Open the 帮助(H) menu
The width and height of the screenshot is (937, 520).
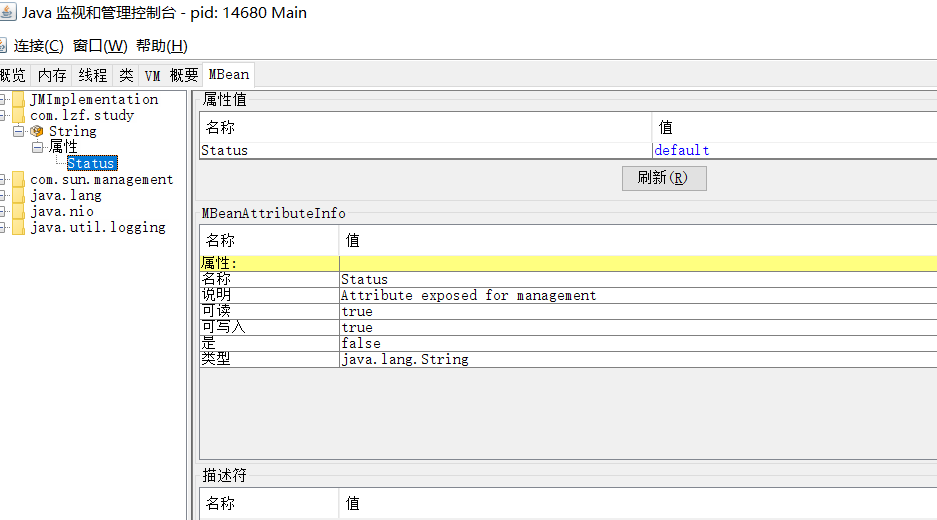pos(162,46)
